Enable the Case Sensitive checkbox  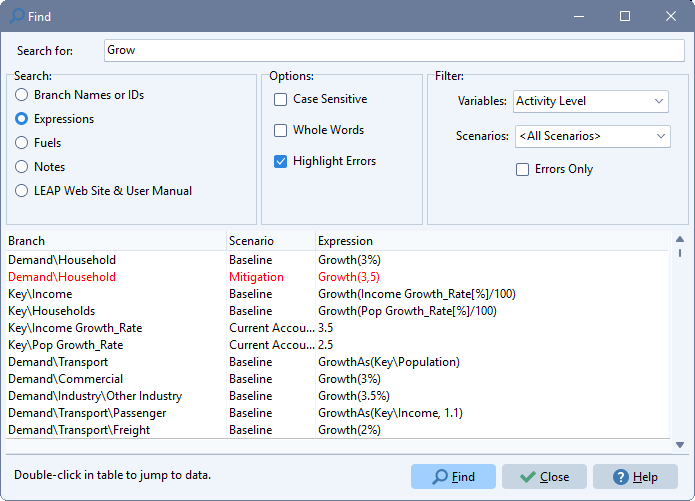pos(281,99)
